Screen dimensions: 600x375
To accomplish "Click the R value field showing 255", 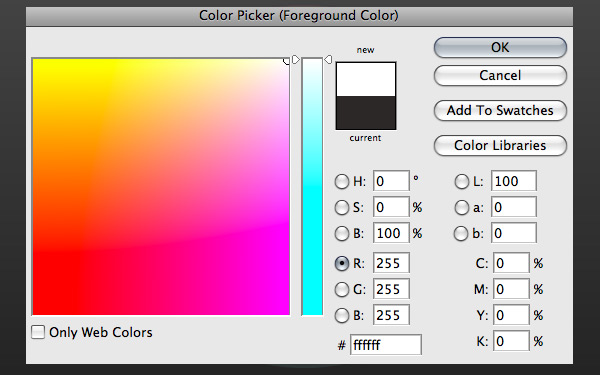I will pos(391,263).
